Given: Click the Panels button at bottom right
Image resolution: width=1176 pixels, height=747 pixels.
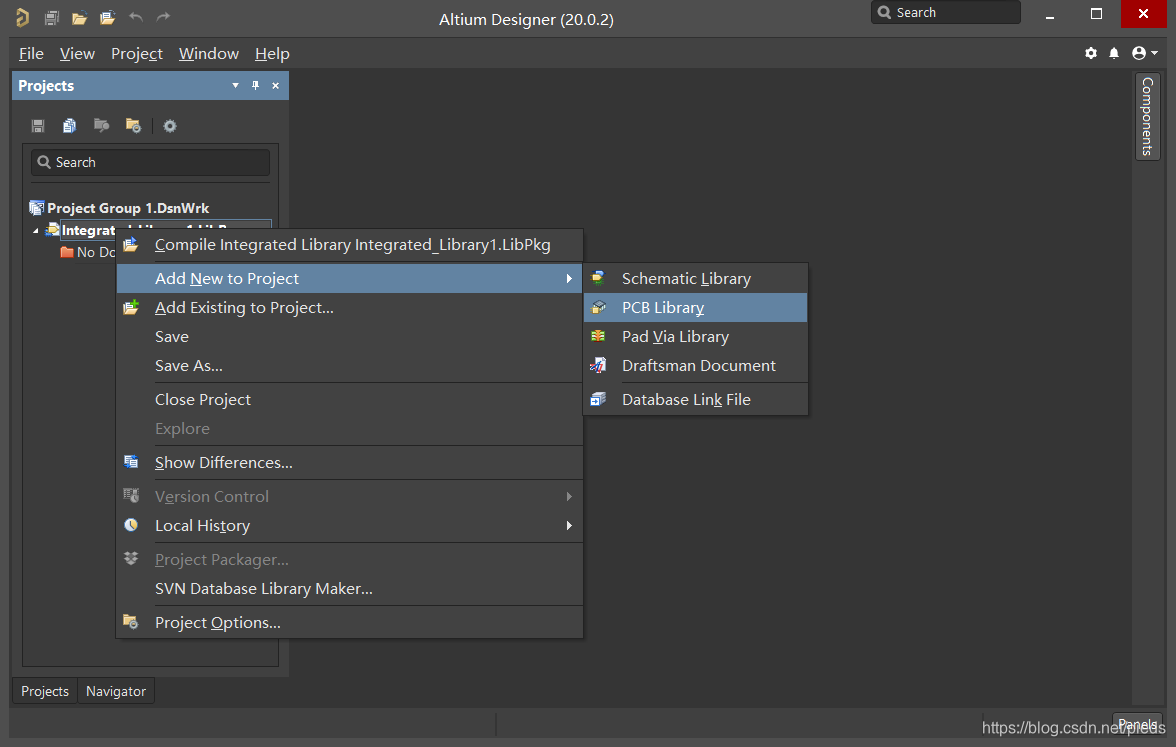Looking at the screenshot, I should 1137,725.
